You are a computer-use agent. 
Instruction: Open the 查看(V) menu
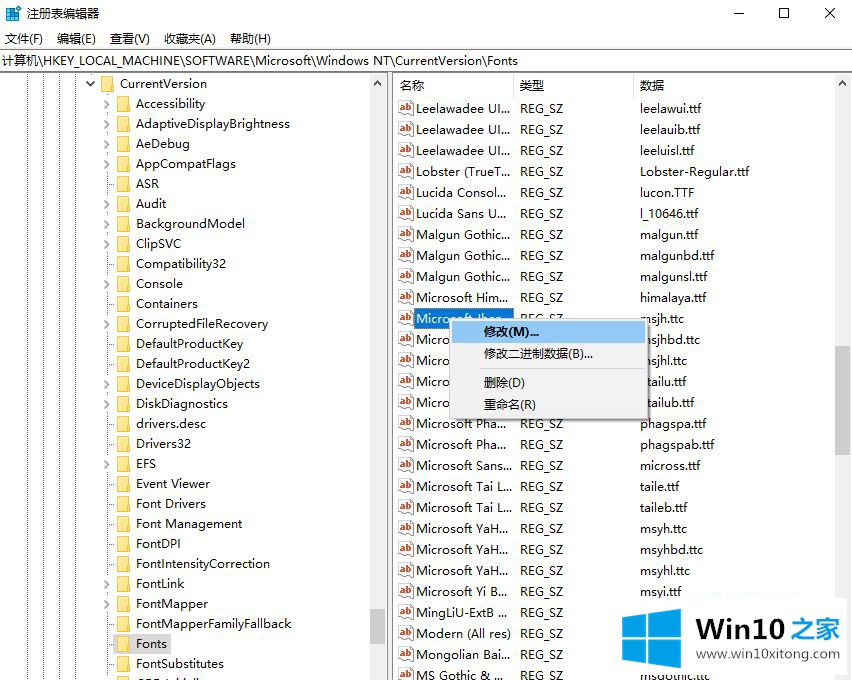pyautogui.click(x=129, y=39)
